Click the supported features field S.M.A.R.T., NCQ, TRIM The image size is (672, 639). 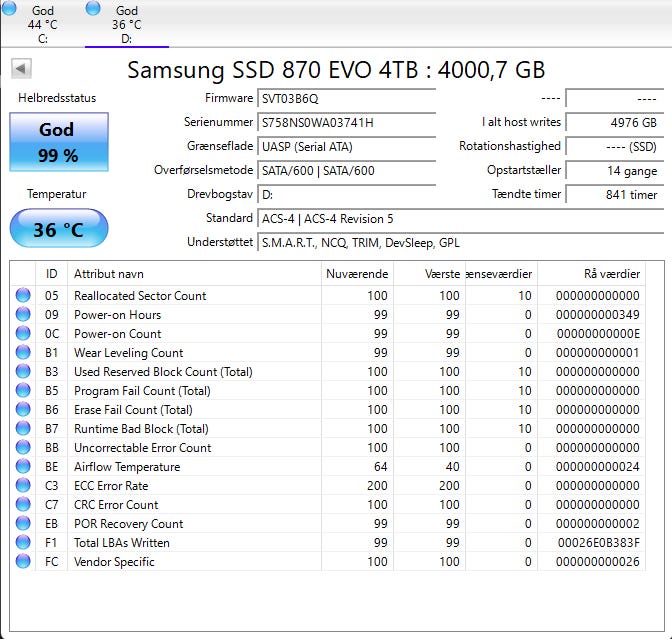pyautogui.click(x=460, y=243)
